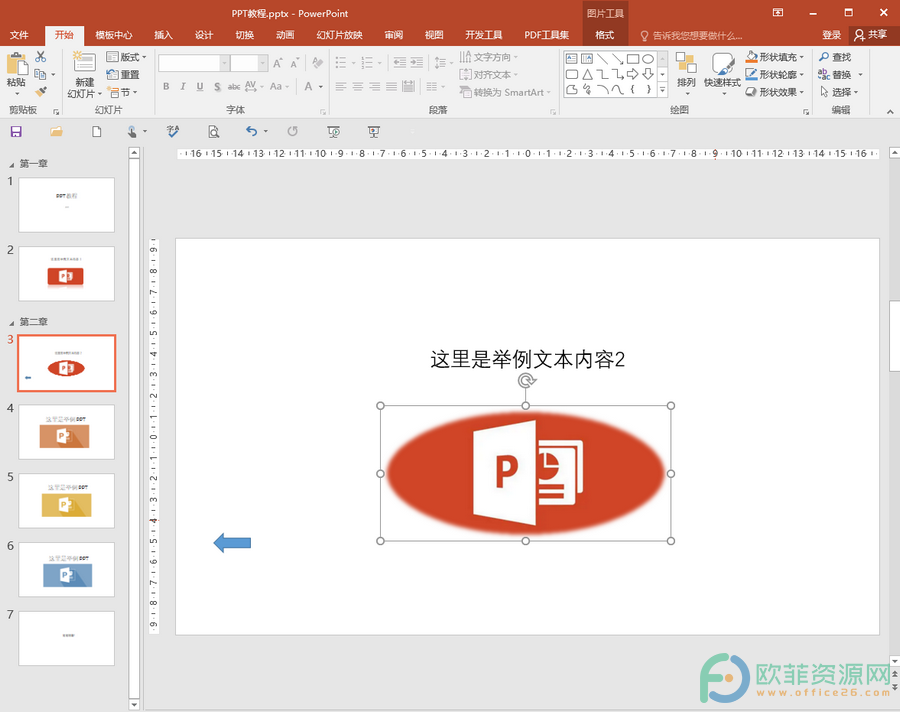Image resolution: width=900 pixels, height=712 pixels.
Task: Open the Section (节) dropdown
Action: click(x=123, y=92)
